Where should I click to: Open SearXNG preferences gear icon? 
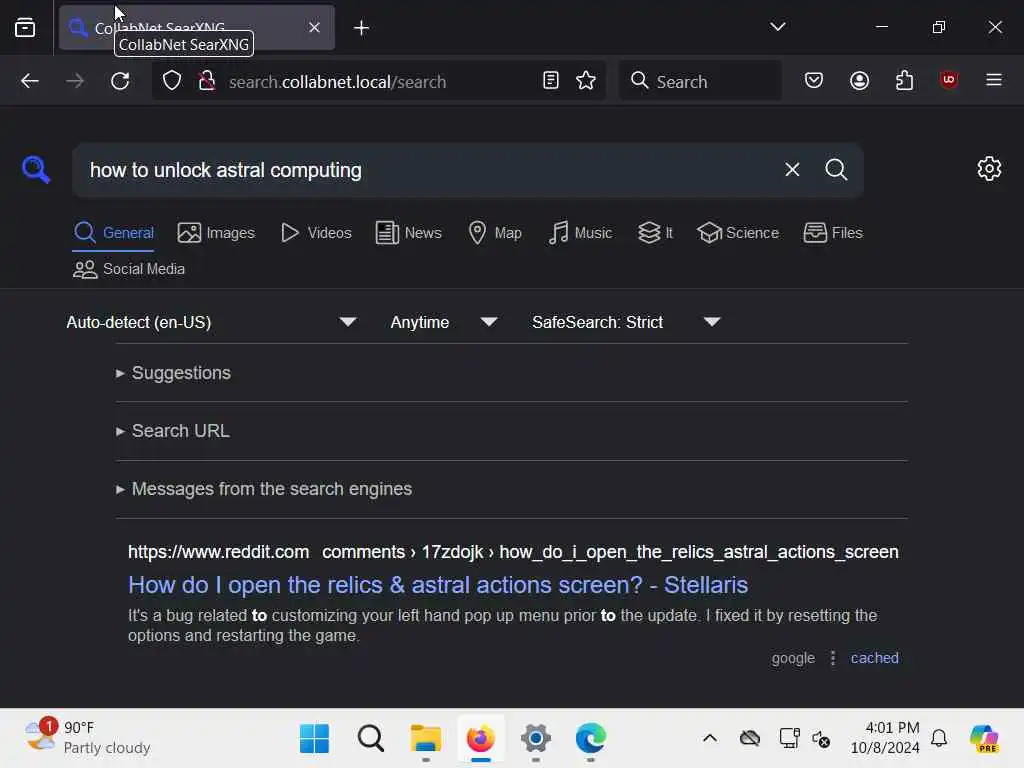click(989, 168)
